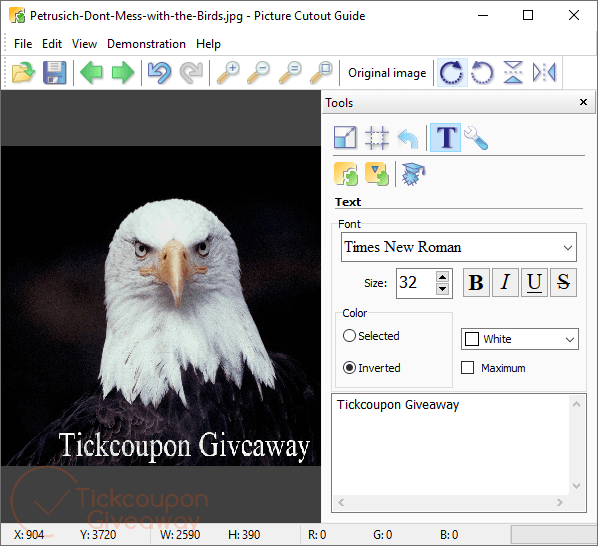Click the text box scroll down arrow
This screenshot has height=546, width=598.
tap(576, 486)
